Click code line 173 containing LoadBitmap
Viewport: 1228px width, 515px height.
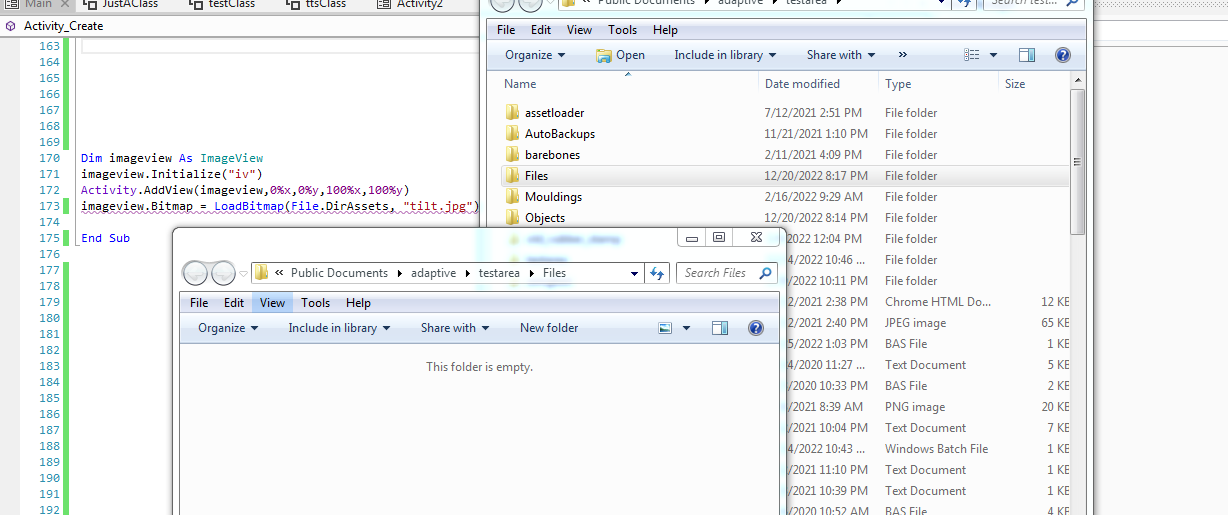(x=280, y=206)
